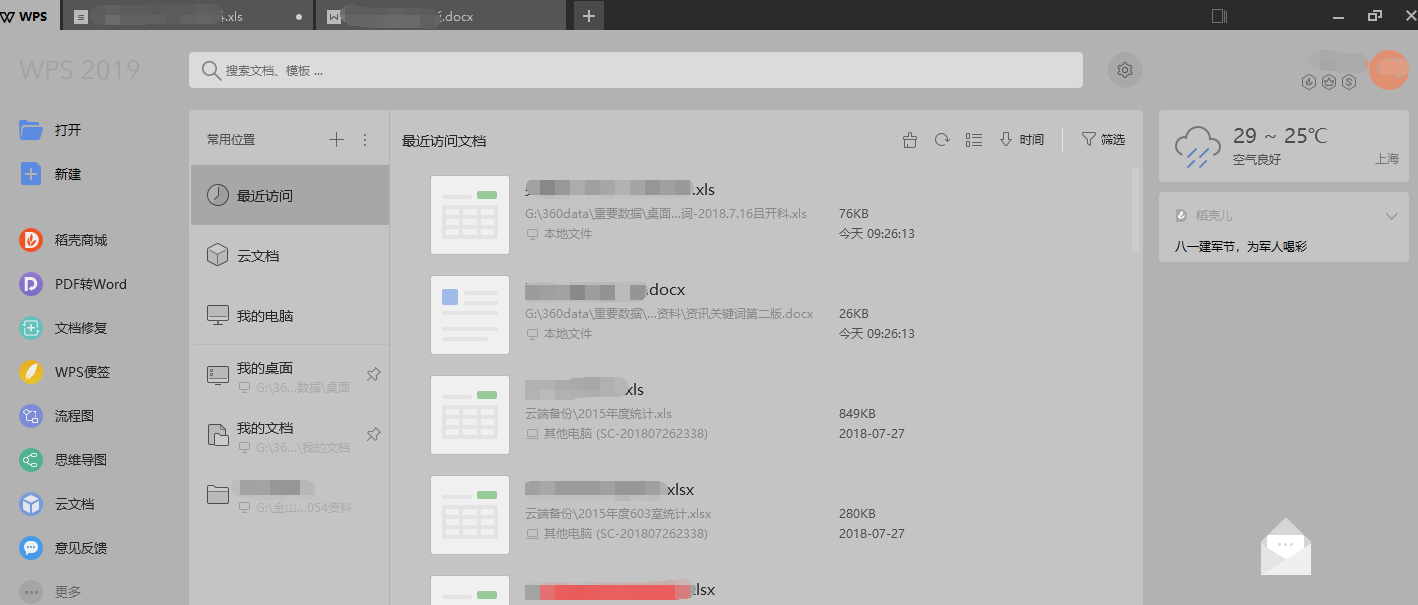The image size is (1418, 605).
Task: Click the orange user avatar
Action: click(1388, 69)
